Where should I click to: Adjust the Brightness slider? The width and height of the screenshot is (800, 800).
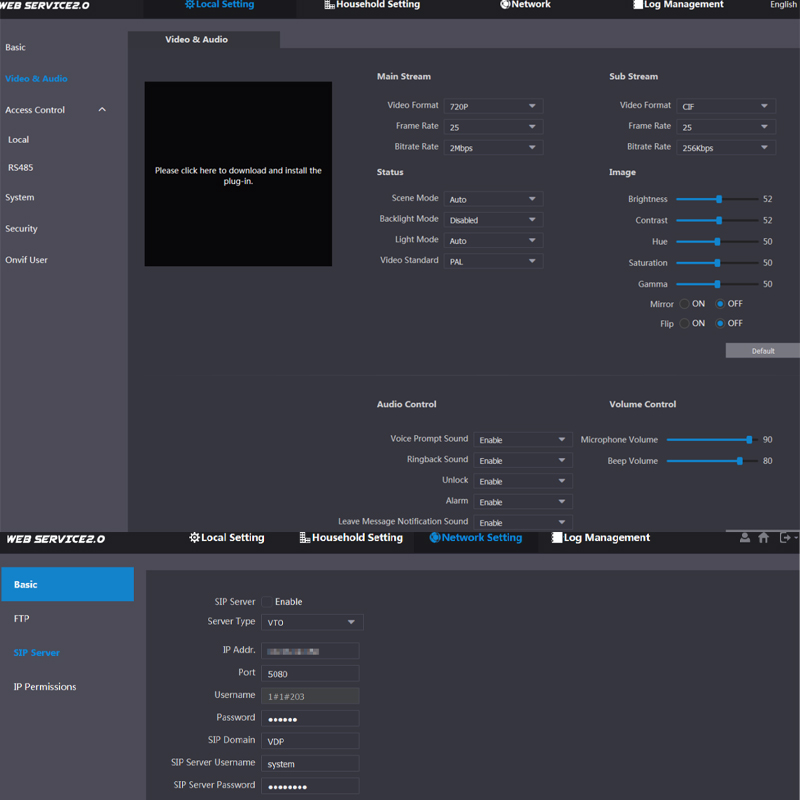(x=717, y=199)
